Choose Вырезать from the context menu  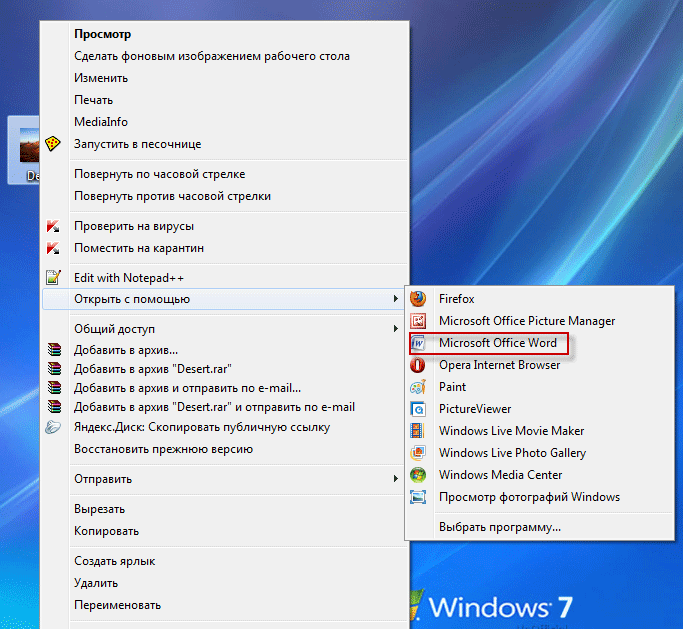click(x=99, y=509)
